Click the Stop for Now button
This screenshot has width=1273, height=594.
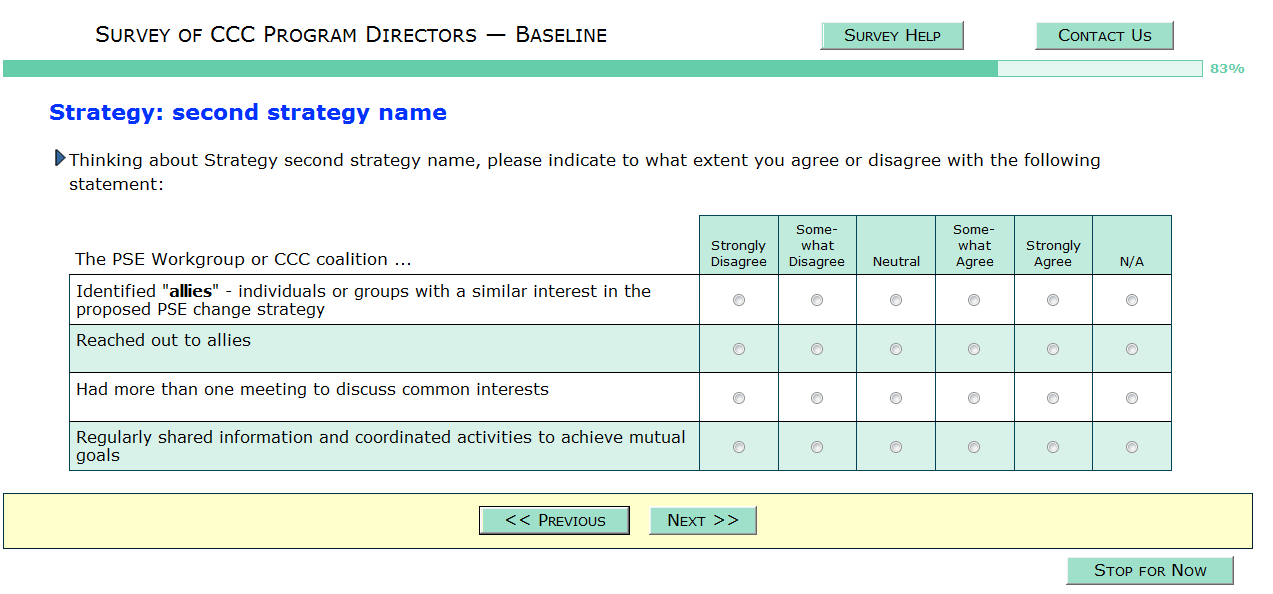1150,570
